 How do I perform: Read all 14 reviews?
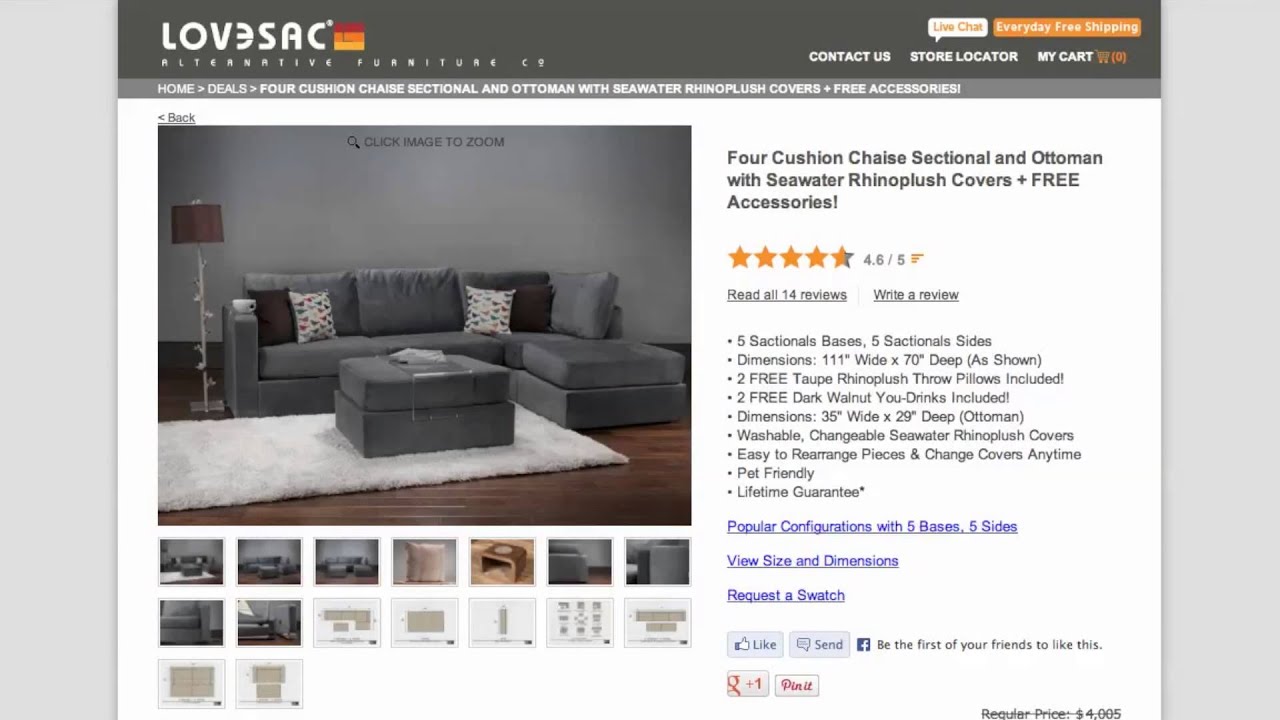[x=787, y=295]
